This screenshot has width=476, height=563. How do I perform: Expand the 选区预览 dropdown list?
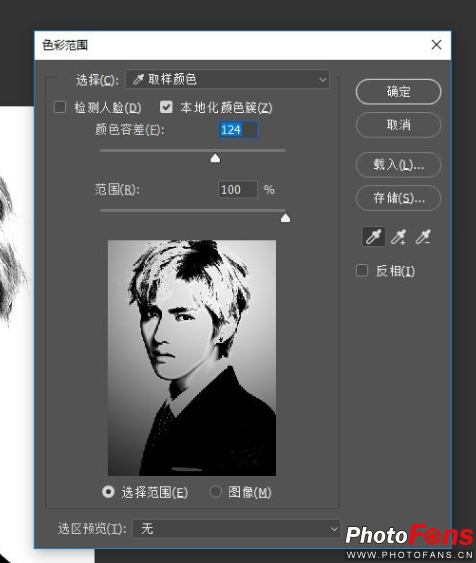(236, 529)
